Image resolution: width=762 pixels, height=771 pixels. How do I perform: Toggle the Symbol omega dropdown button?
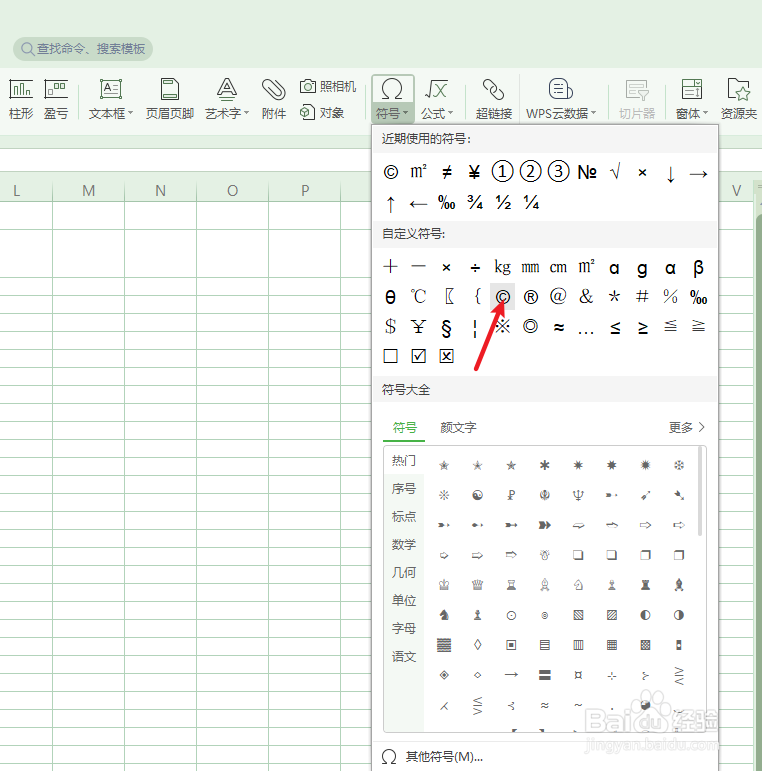tap(392, 99)
